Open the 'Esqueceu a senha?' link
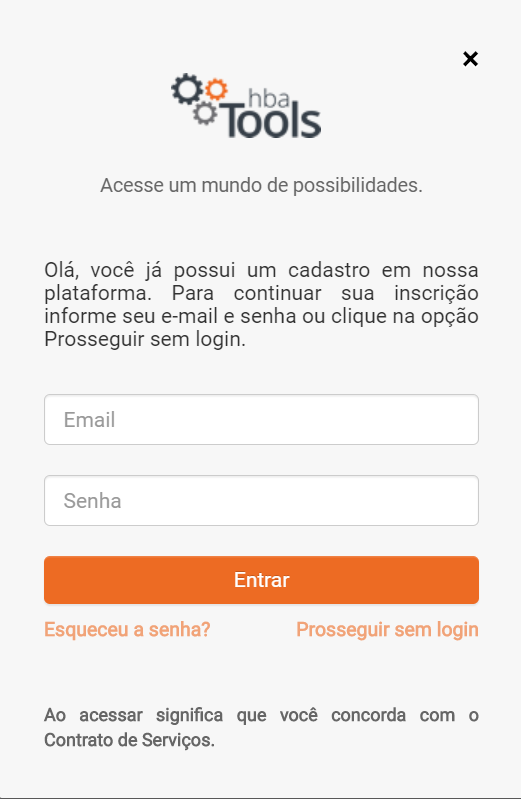Image resolution: width=521 pixels, height=799 pixels. point(127,630)
